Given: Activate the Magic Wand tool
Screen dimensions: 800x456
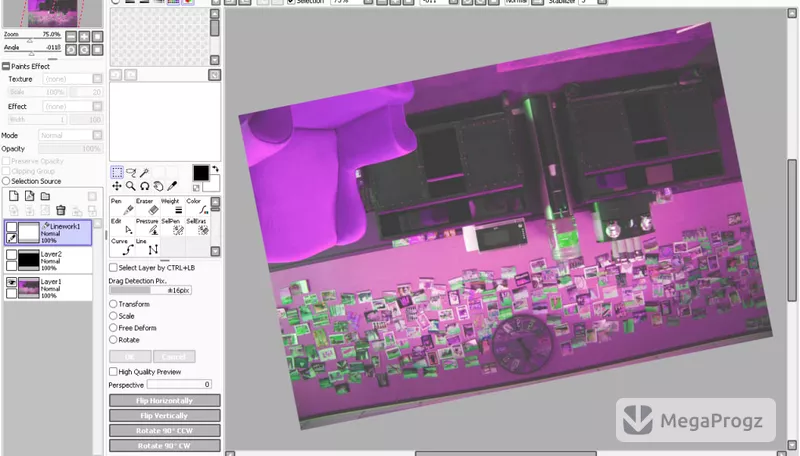Looking at the screenshot, I should (144, 172).
